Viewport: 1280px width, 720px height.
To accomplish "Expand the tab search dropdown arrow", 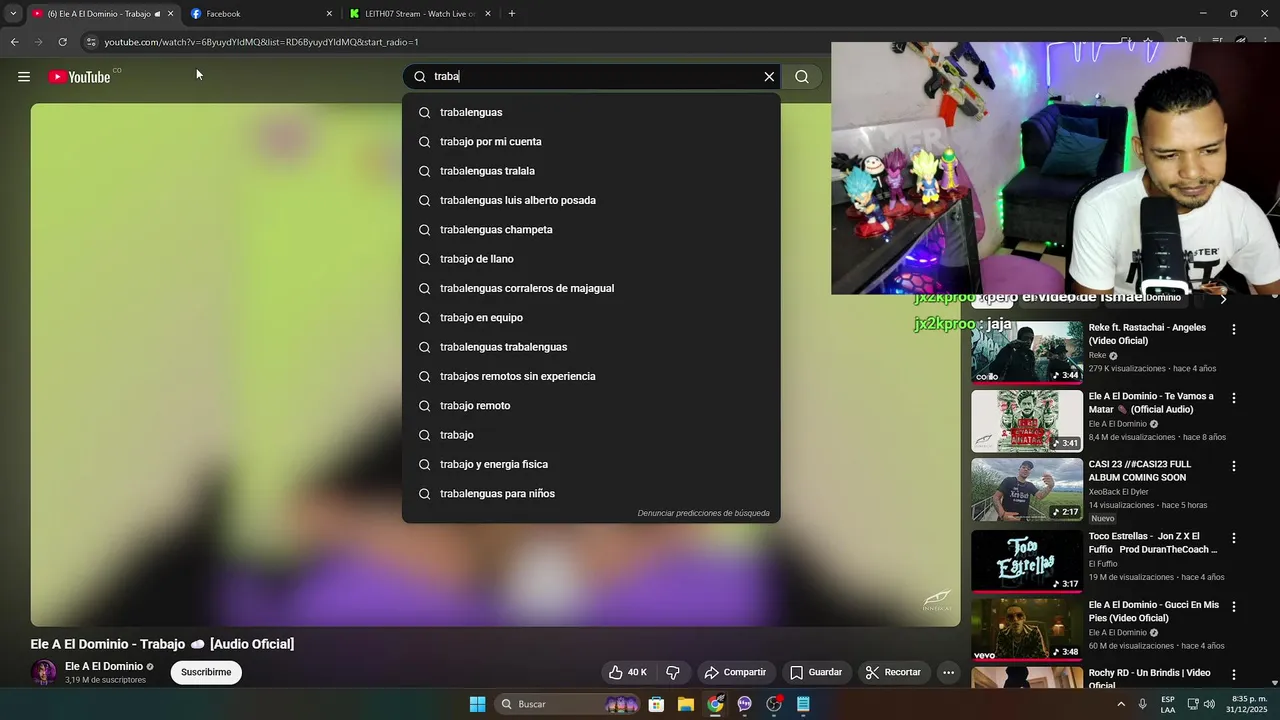I will 13,14.
